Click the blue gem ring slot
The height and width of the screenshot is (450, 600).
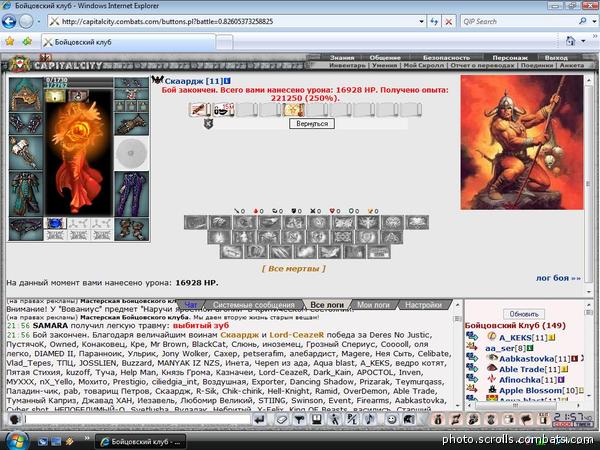tap(55, 223)
